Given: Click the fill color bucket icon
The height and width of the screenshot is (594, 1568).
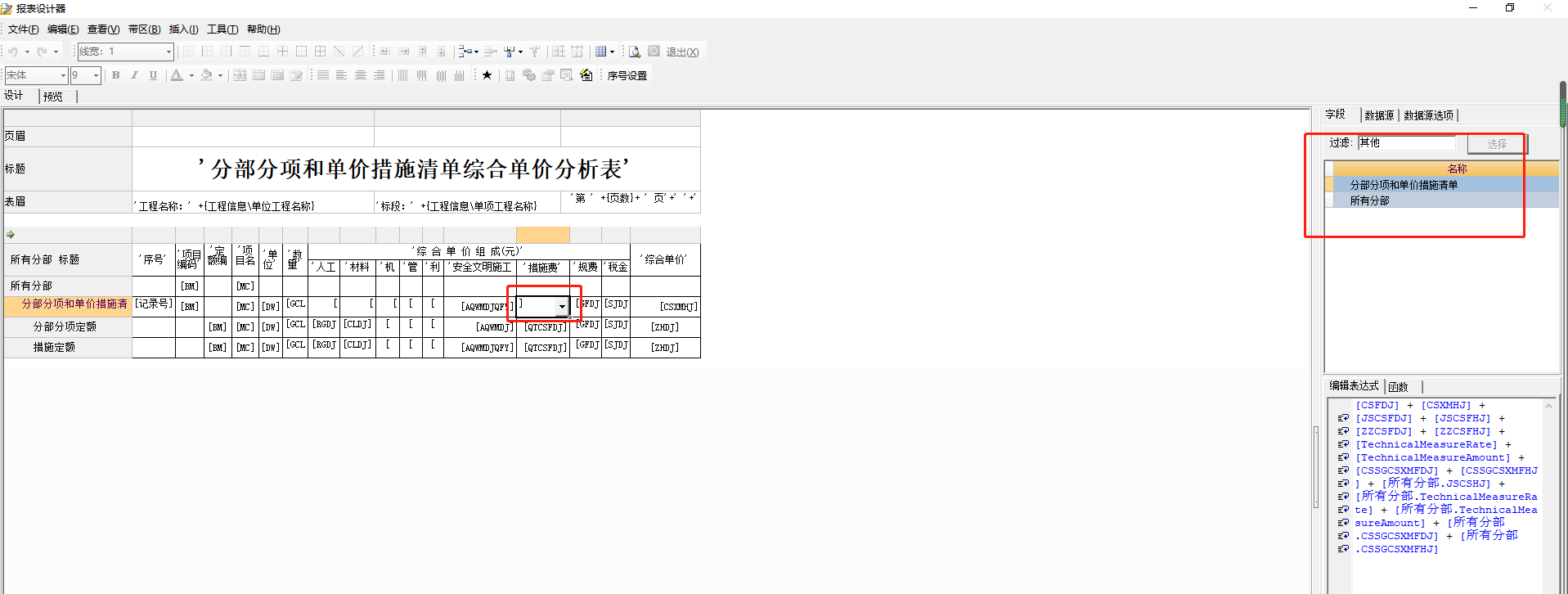Looking at the screenshot, I should 206,75.
